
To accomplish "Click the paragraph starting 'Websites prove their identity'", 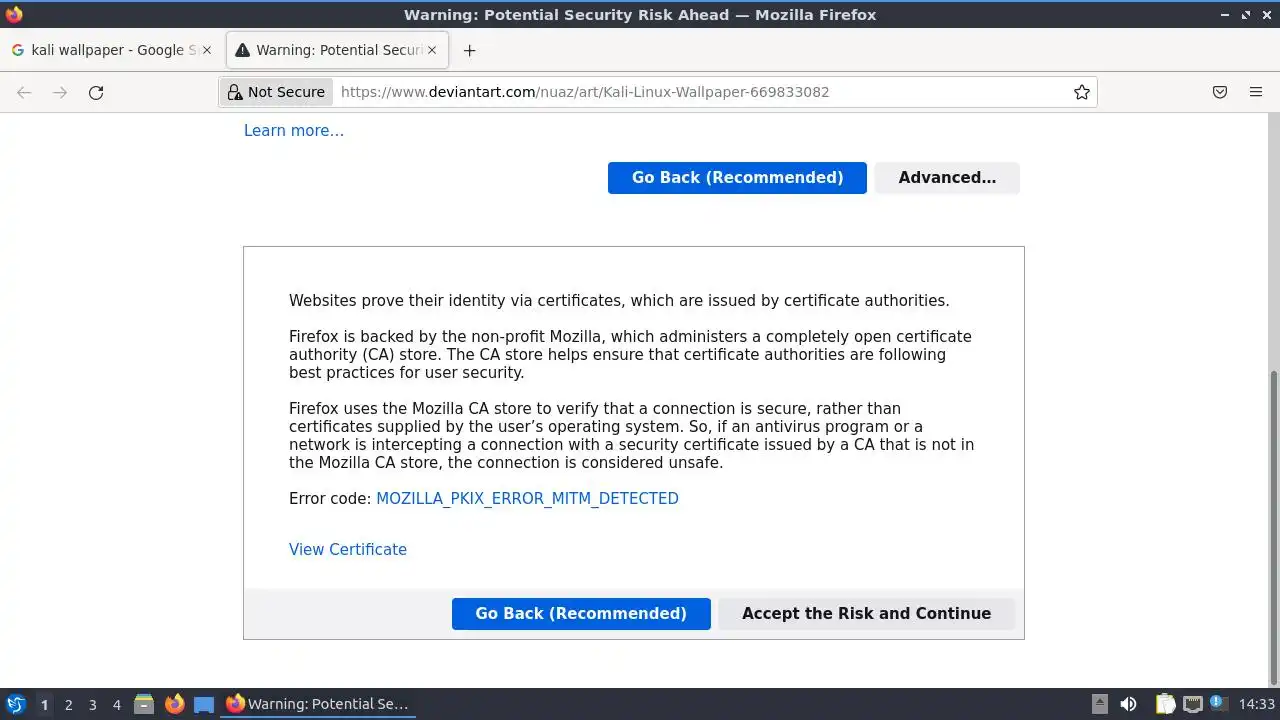I will [619, 300].
